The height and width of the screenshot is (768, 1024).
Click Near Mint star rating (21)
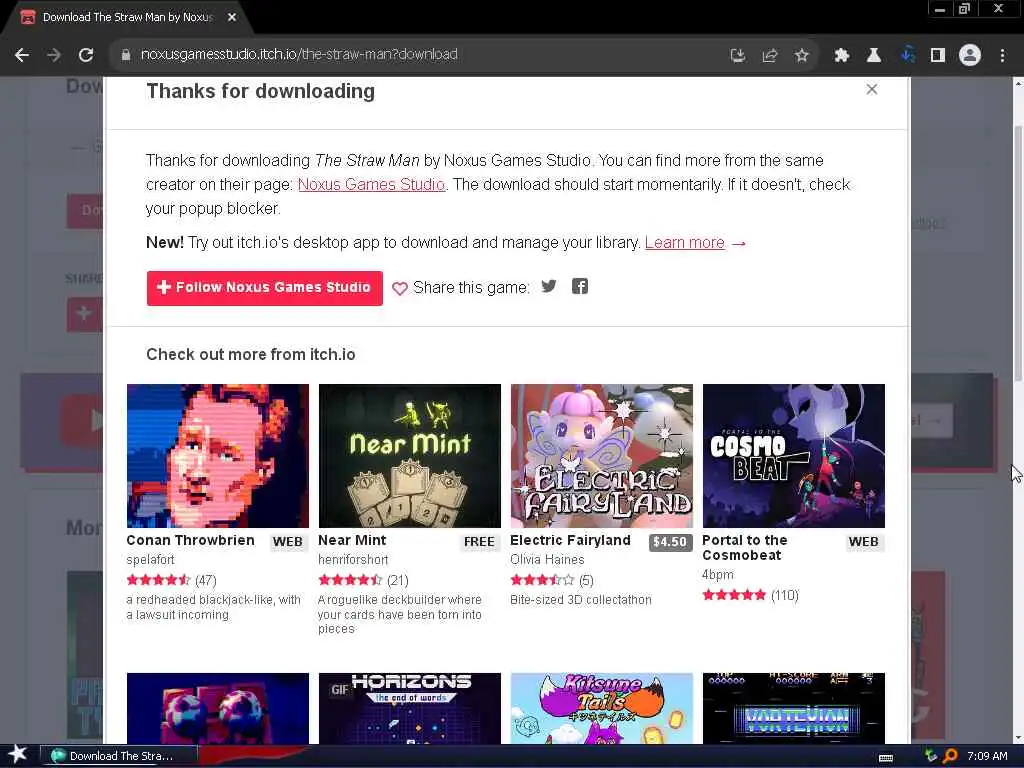(x=363, y=581)
